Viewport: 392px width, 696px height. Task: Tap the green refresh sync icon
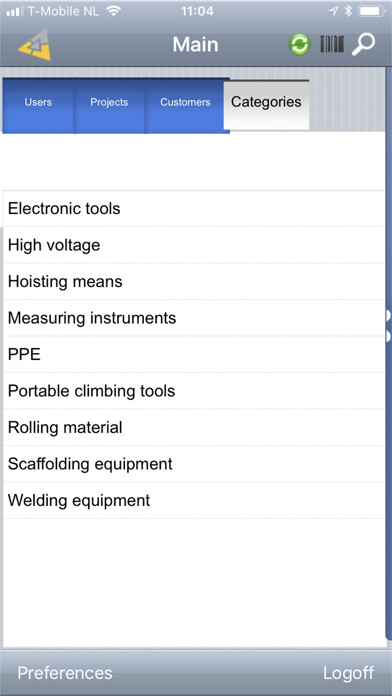pyautogui.click(x=300, y=45)
